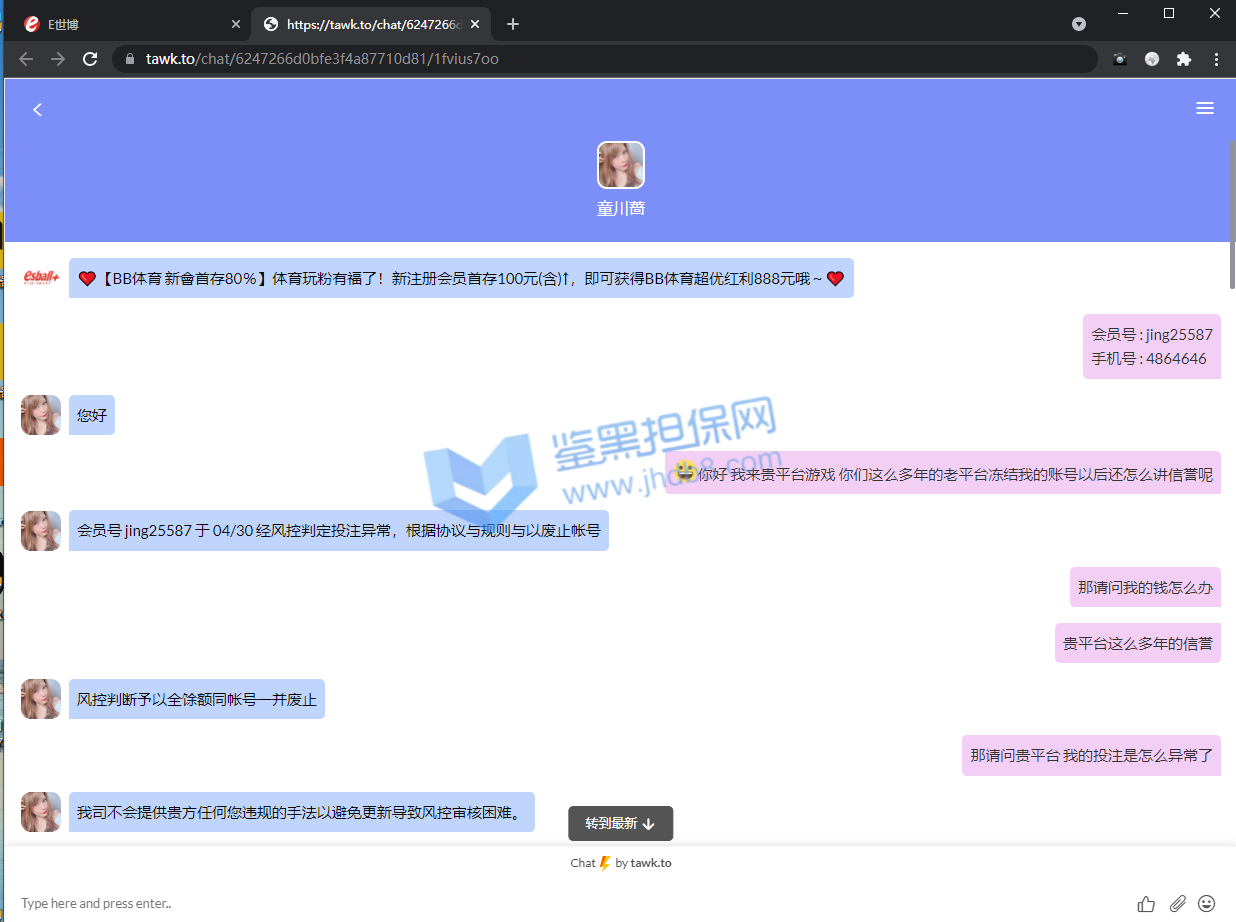Screen dimensions: 1236x922
Task: Switch to the E世博 browser tab
Action: pyautogui.click(x=120, y=24)
